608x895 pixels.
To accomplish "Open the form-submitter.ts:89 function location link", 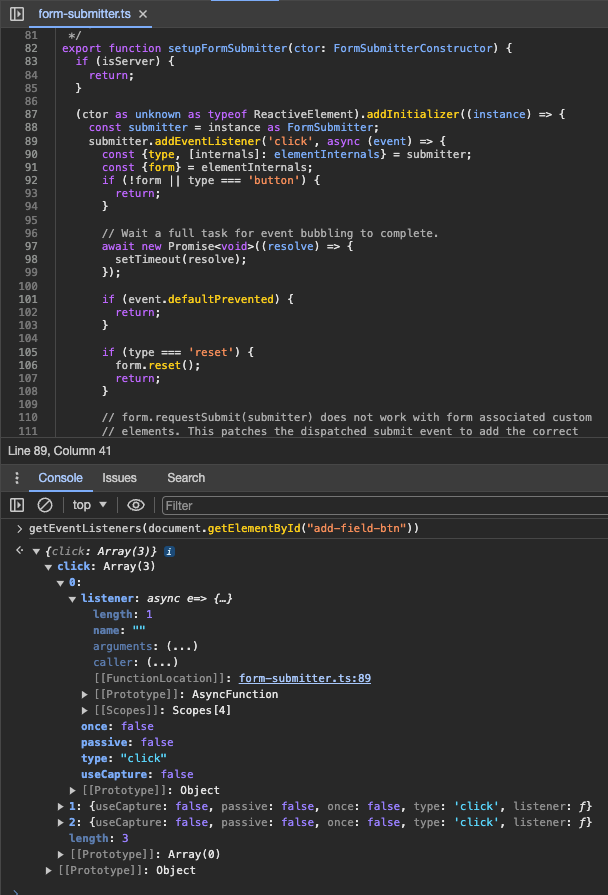I will 305,678.
